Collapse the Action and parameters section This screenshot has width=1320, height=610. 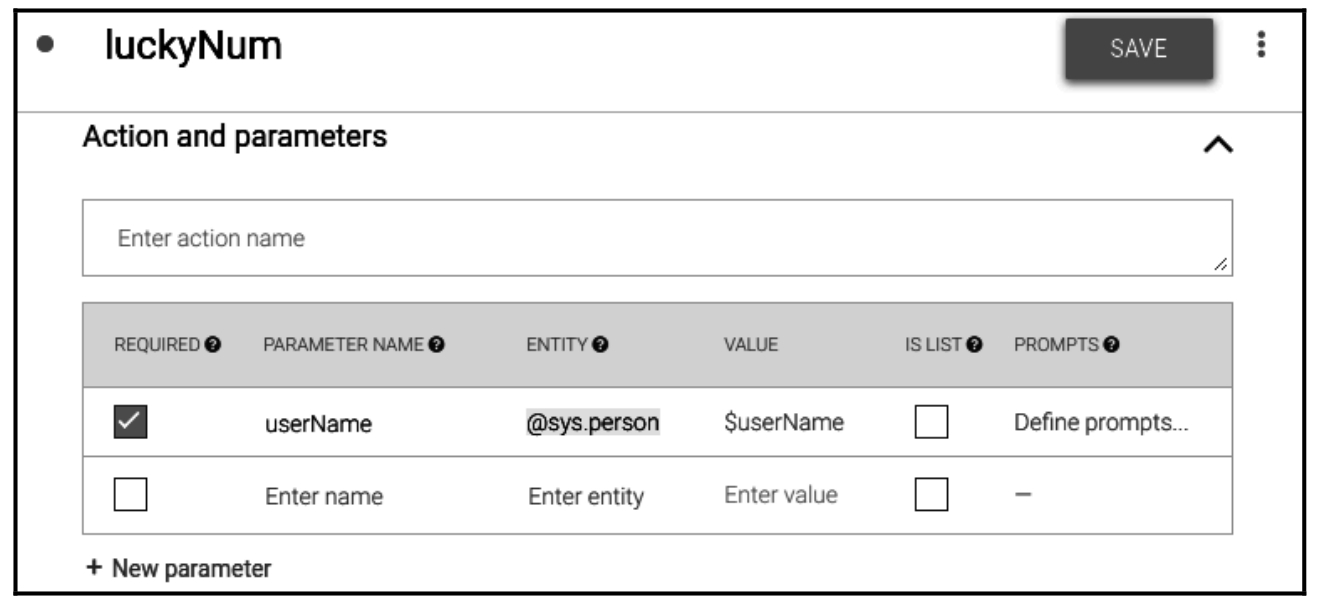pyautogui.click(x=1217, y=145)
